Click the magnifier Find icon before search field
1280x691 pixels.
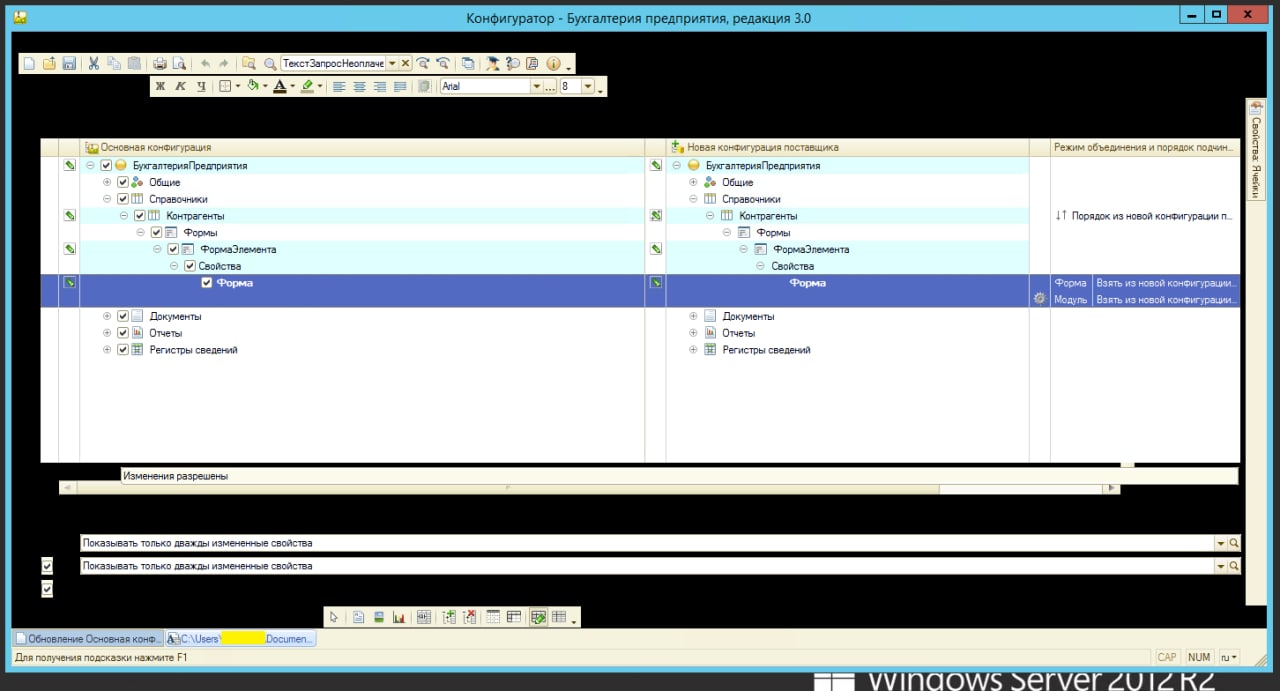pos(270,63)
